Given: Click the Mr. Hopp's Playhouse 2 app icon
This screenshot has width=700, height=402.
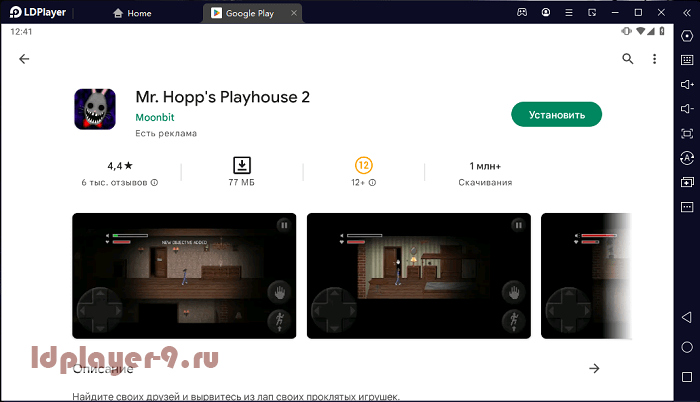Looking at the screenshot, I should [x=95, y=109].
